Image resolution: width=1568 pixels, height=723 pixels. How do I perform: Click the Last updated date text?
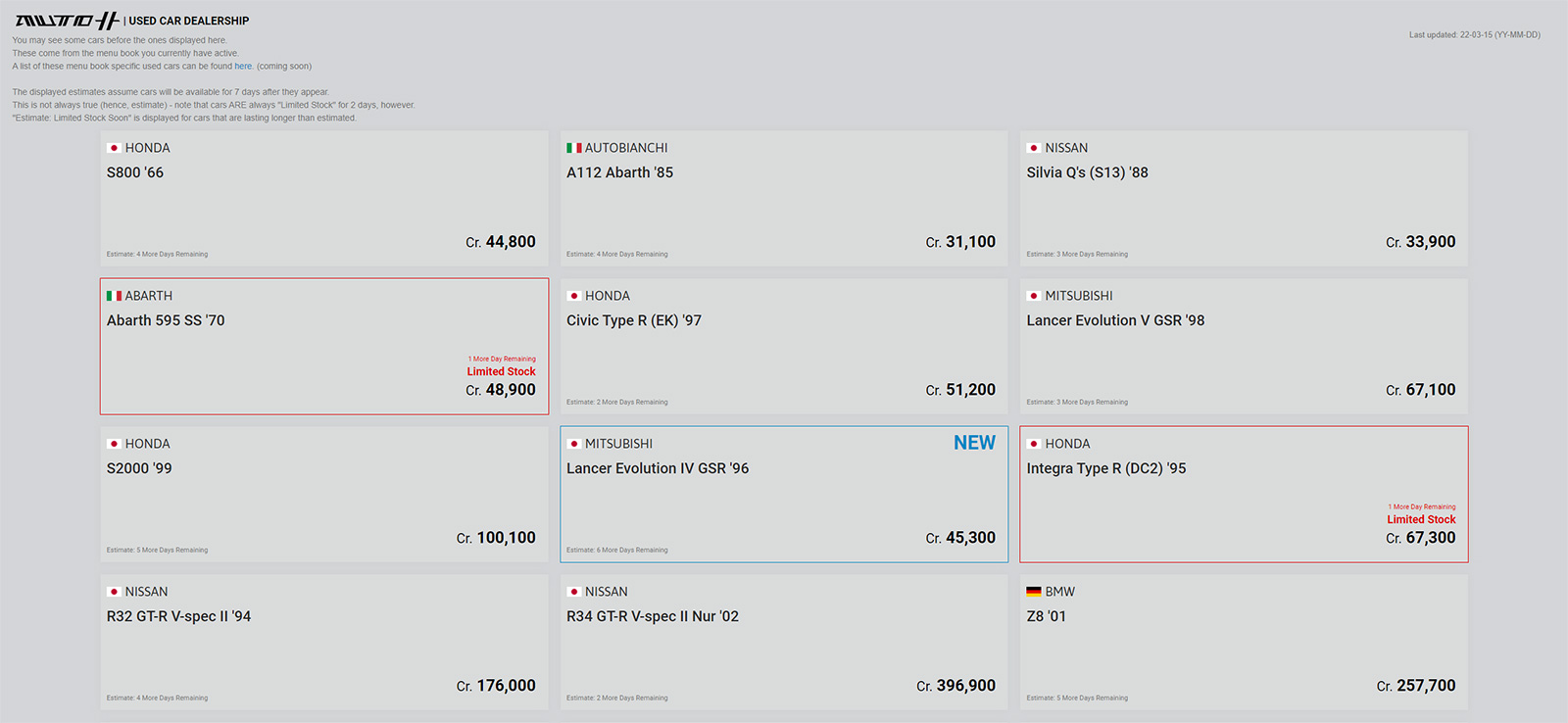click(1474, 35)
